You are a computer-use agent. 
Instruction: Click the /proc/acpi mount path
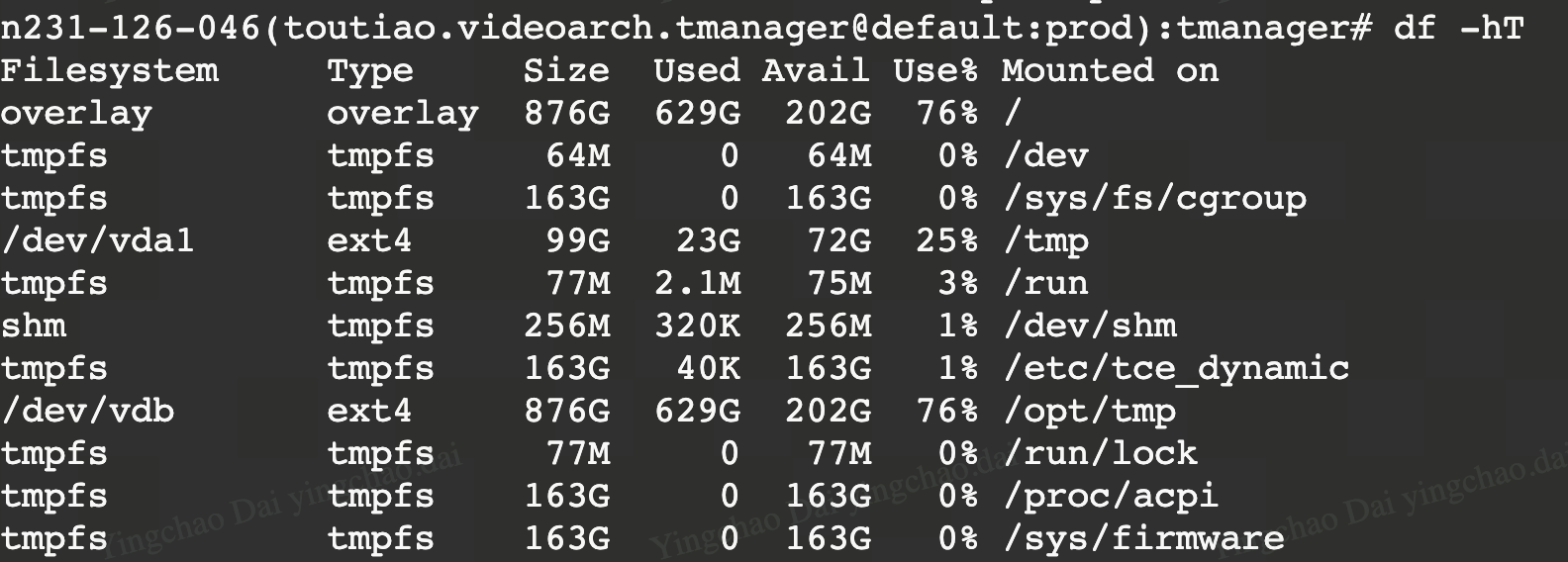click(1111, 496)
